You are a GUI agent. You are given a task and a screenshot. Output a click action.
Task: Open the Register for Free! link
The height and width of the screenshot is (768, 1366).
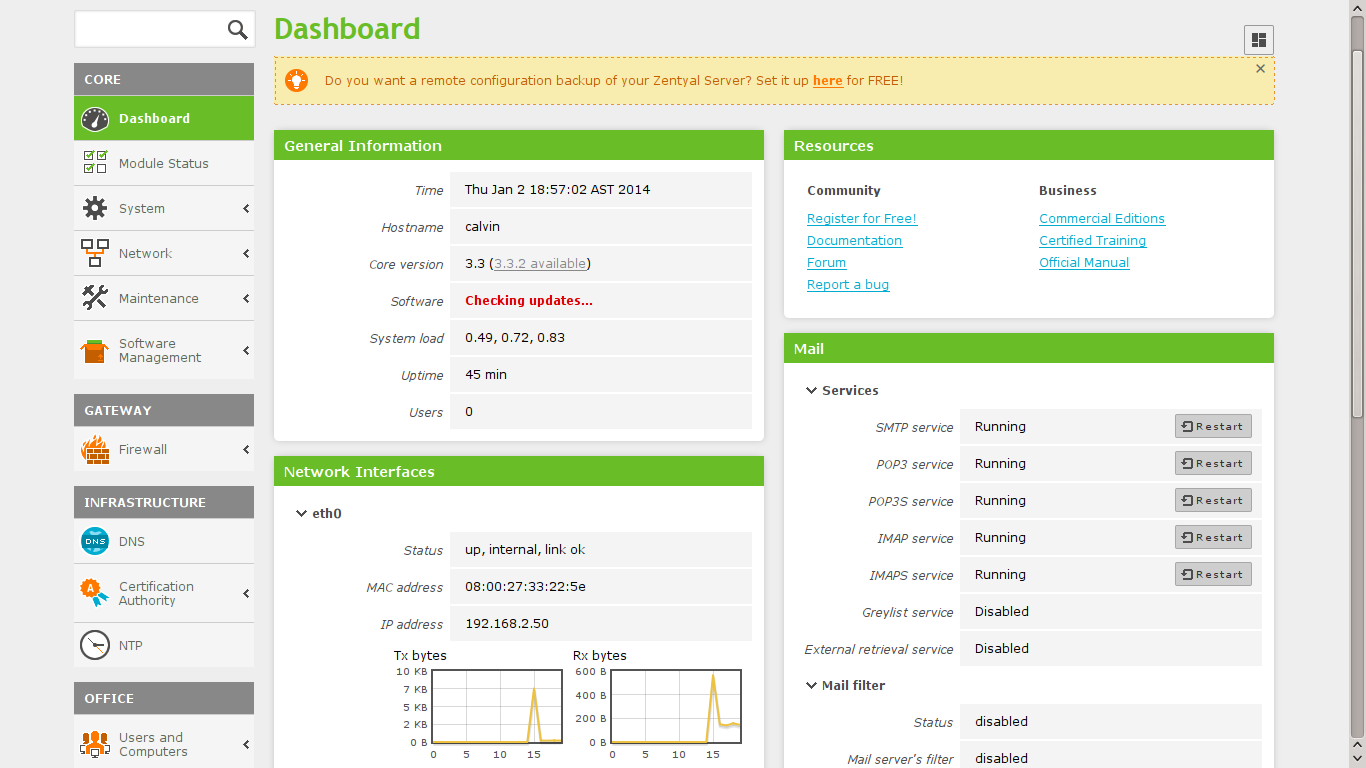click(x=862, y=219)
